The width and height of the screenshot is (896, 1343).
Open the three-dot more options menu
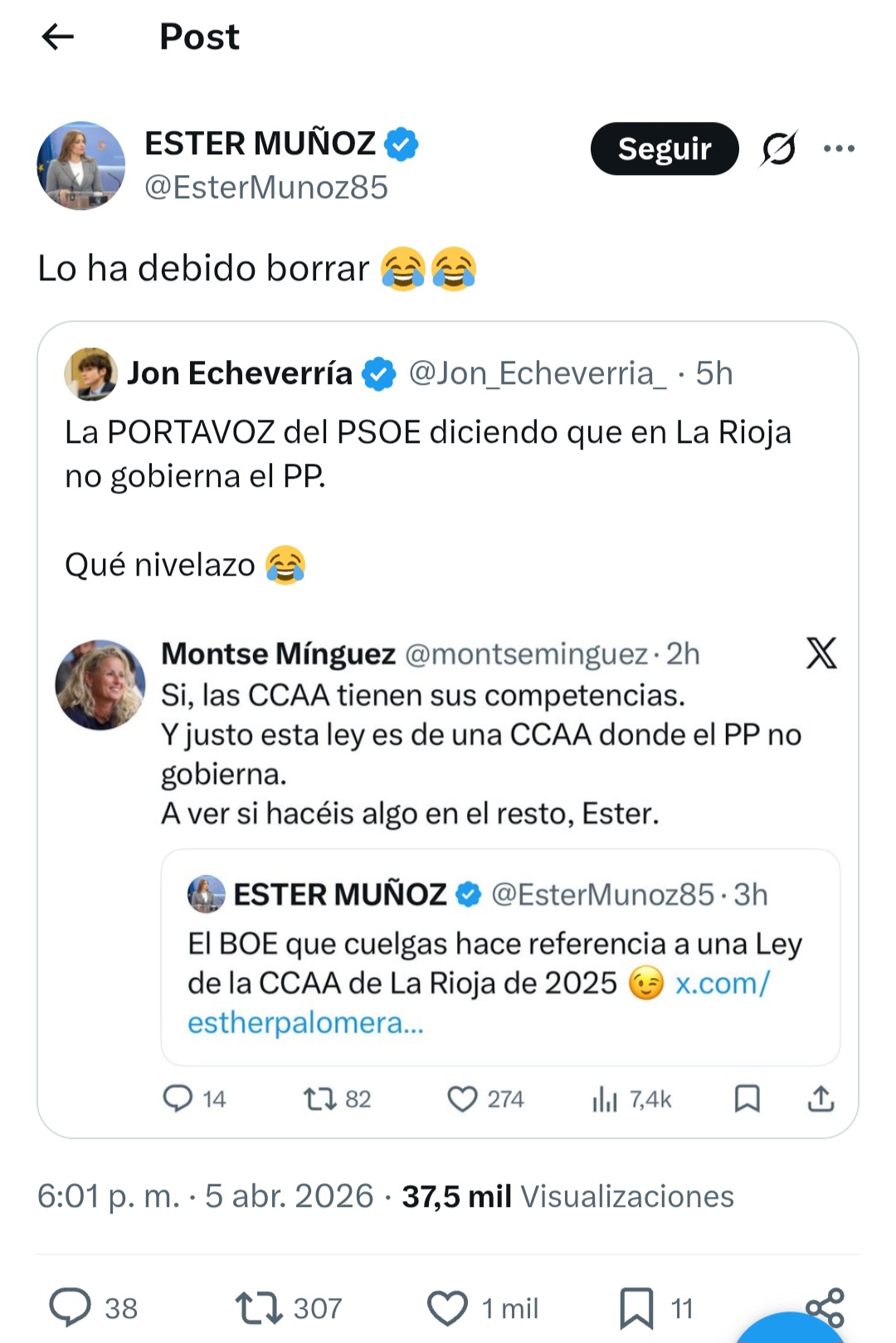(839, 148)
